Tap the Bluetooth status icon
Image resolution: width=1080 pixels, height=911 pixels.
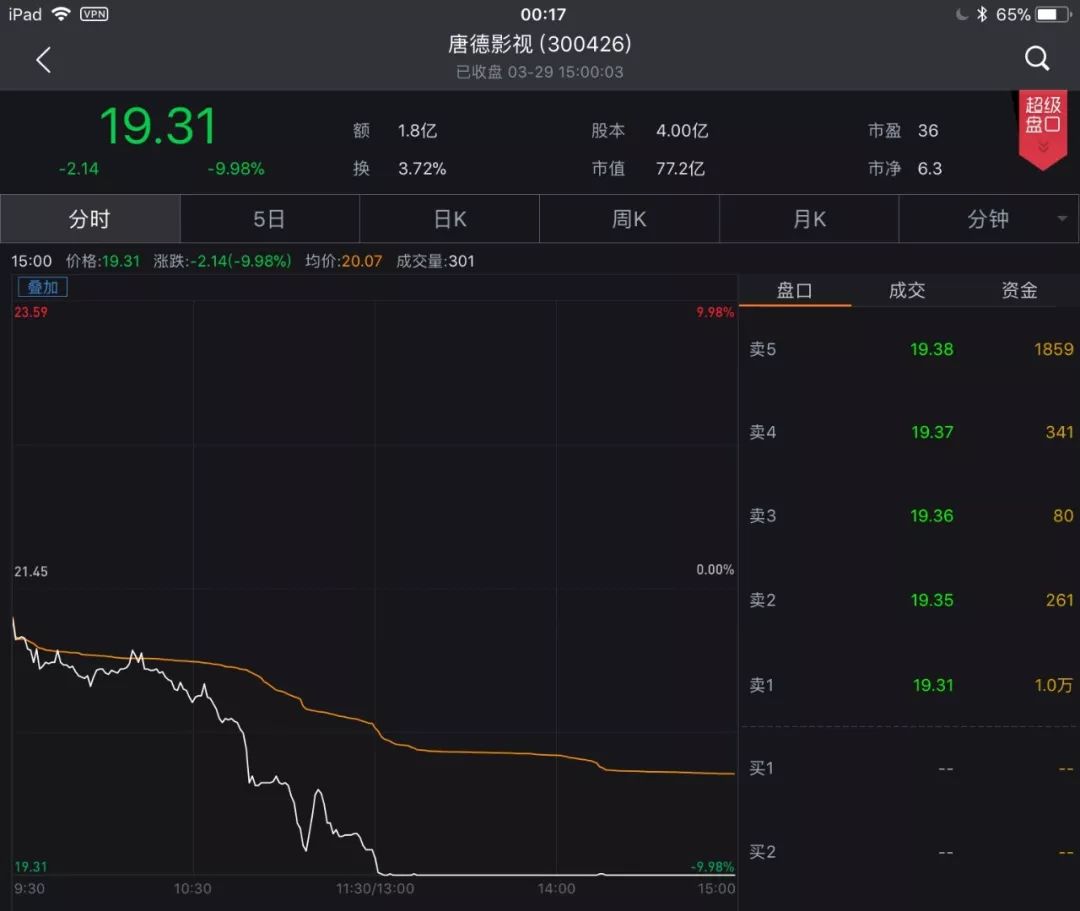click(982, 14)
